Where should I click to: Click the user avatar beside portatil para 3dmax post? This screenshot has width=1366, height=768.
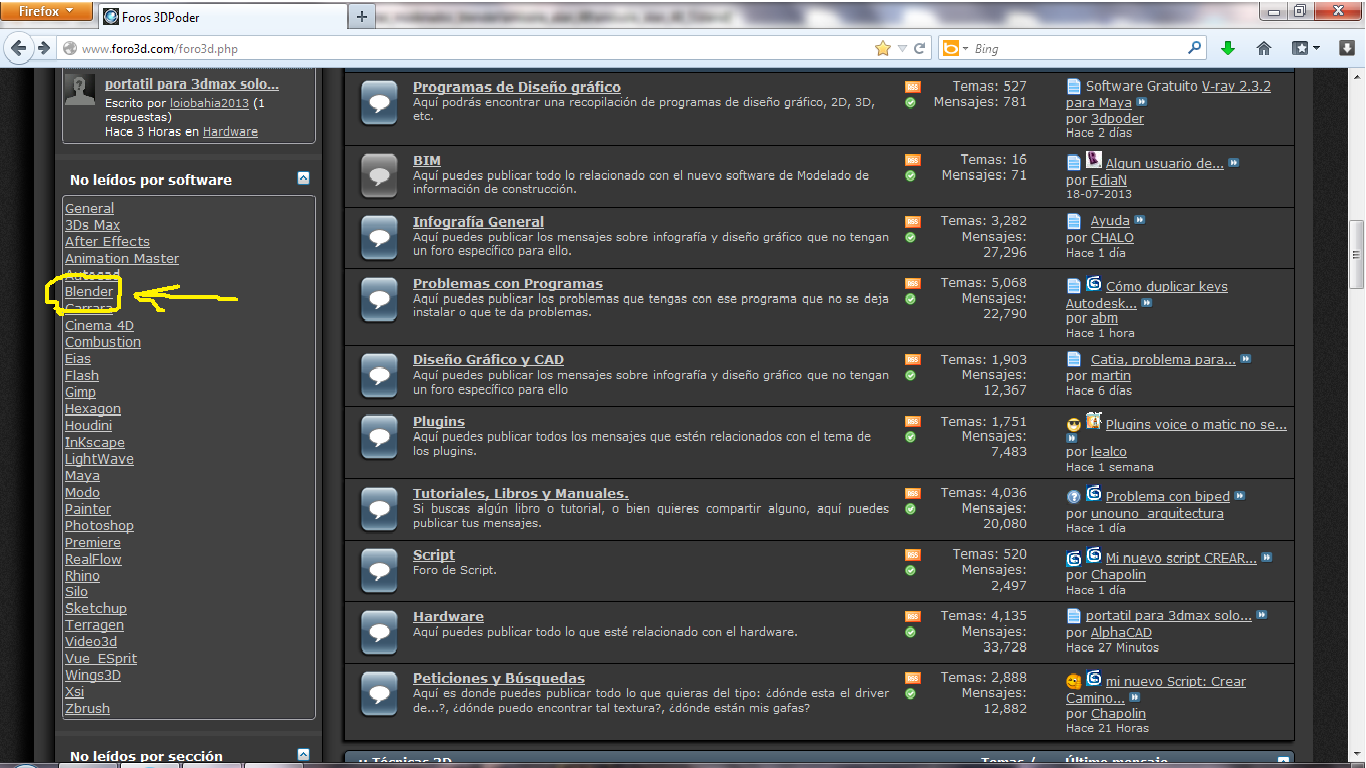pos(80,91)
